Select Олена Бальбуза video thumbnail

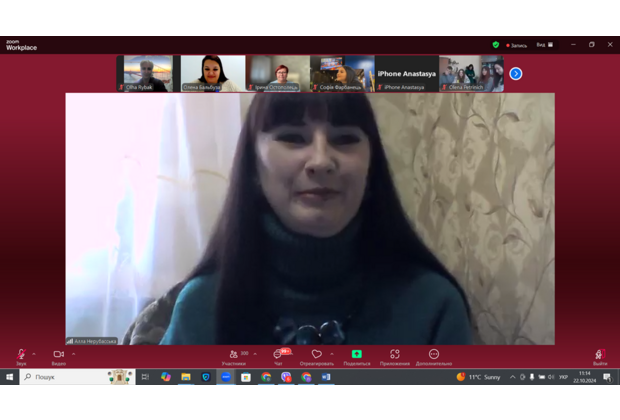pyautogui.click(x=213, y=74)
